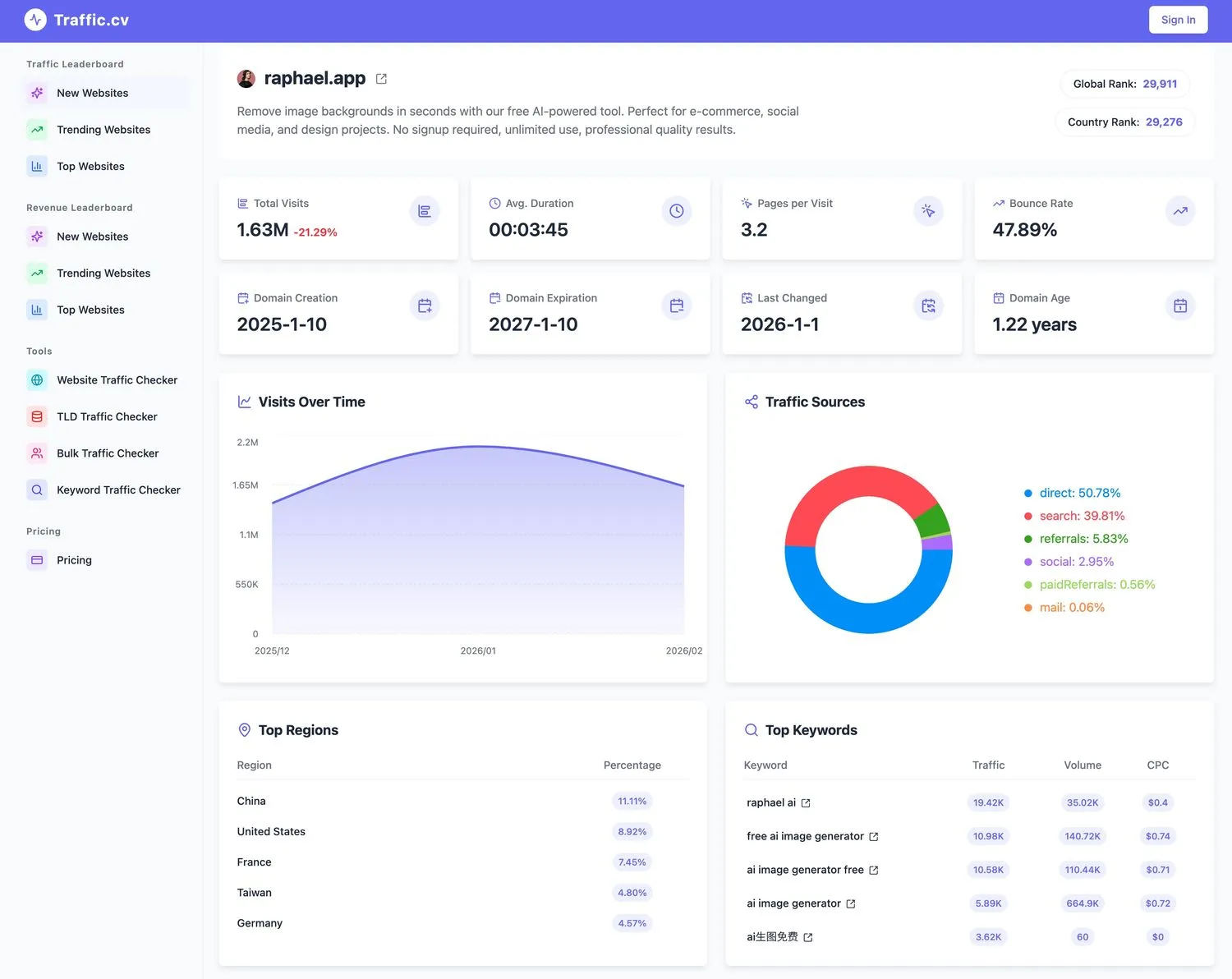Go to the Traffic.cv home link text
This screenshot has width=1232, height=979.
pos(91,20)
